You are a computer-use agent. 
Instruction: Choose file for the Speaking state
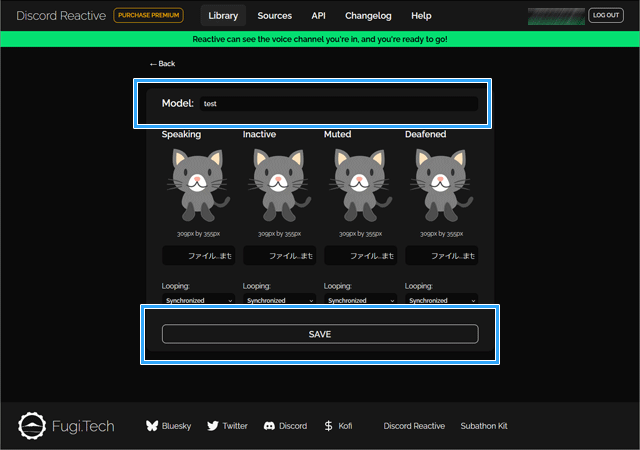[198, 256]
